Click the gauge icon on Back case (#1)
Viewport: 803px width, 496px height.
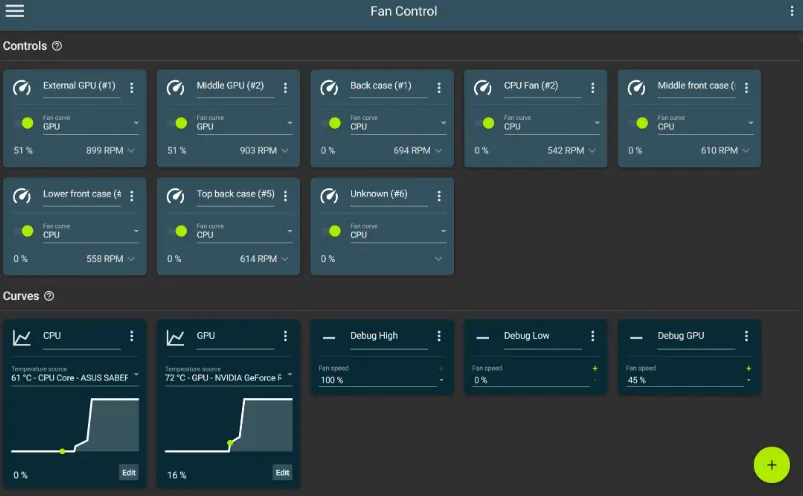point(329,88)
